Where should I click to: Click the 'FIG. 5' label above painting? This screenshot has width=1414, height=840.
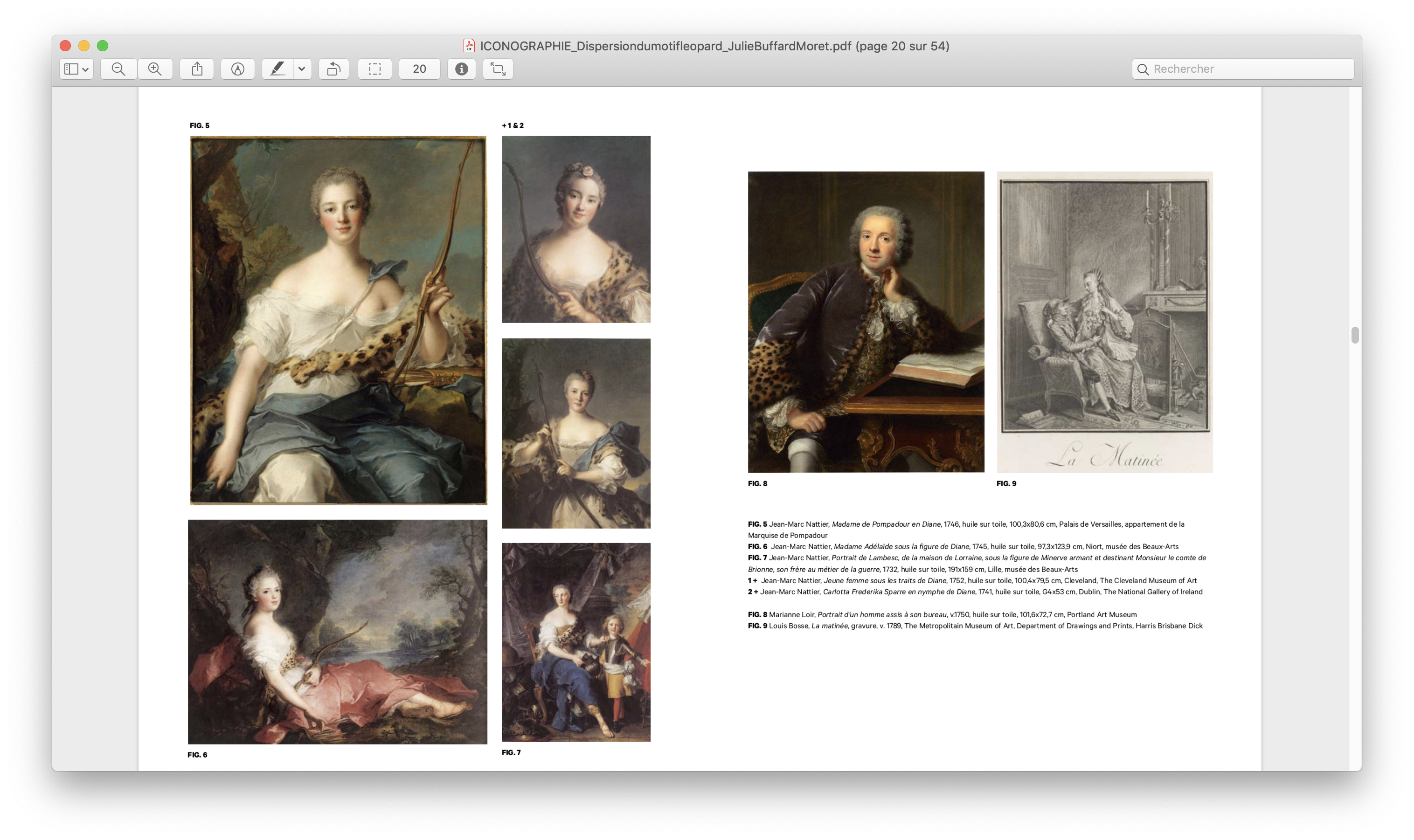click(x=200, y=126)
